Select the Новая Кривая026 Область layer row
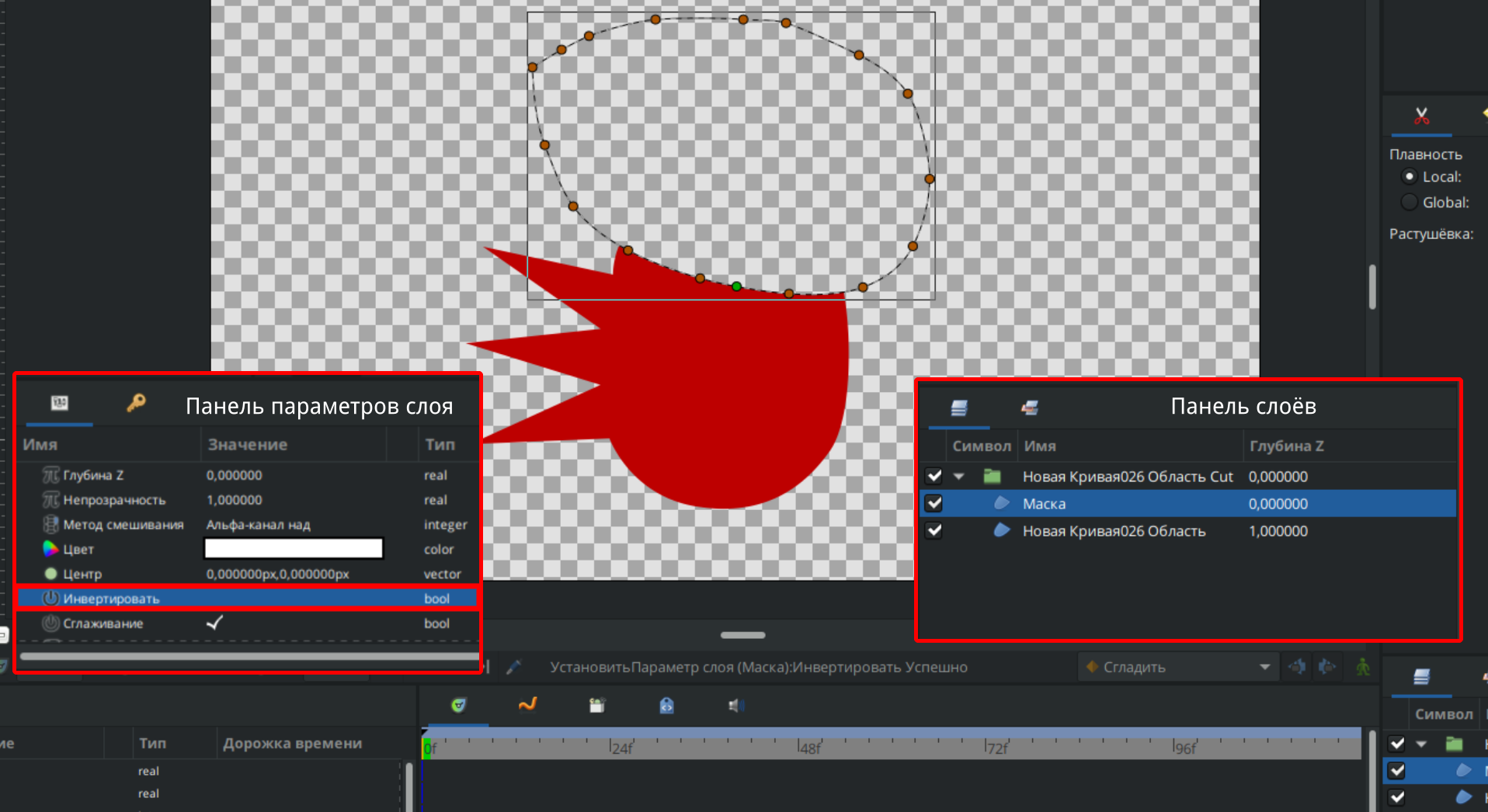This screenshot has height=812, width=1488. pos(1114,531)
